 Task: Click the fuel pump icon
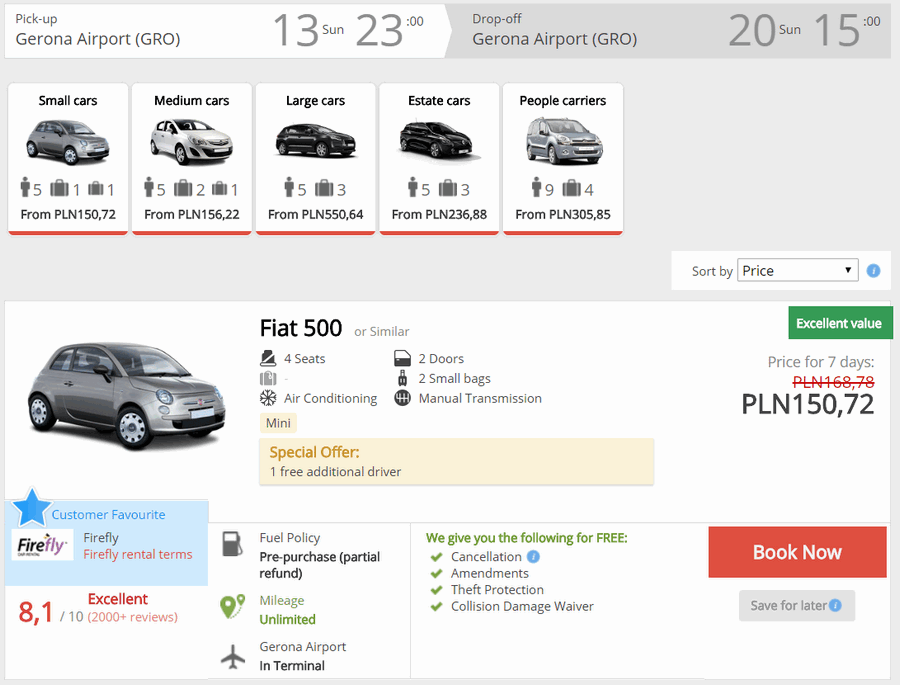pos(232,544)
